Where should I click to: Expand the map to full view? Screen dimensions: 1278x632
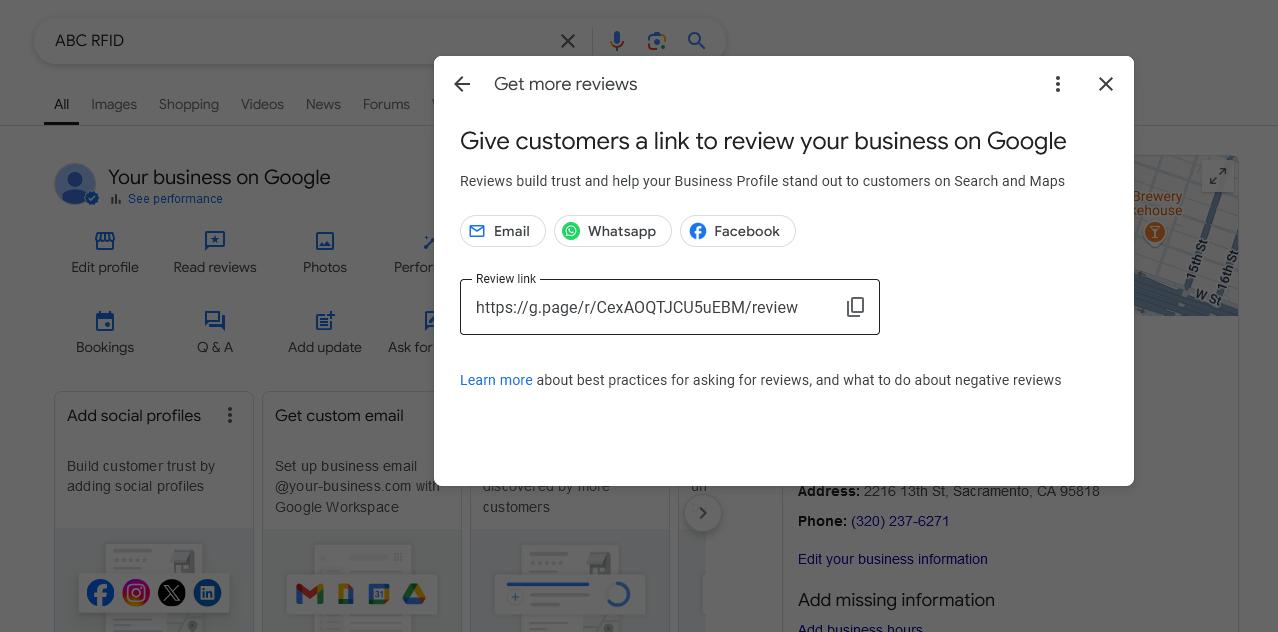click(x=1217, y=177)
